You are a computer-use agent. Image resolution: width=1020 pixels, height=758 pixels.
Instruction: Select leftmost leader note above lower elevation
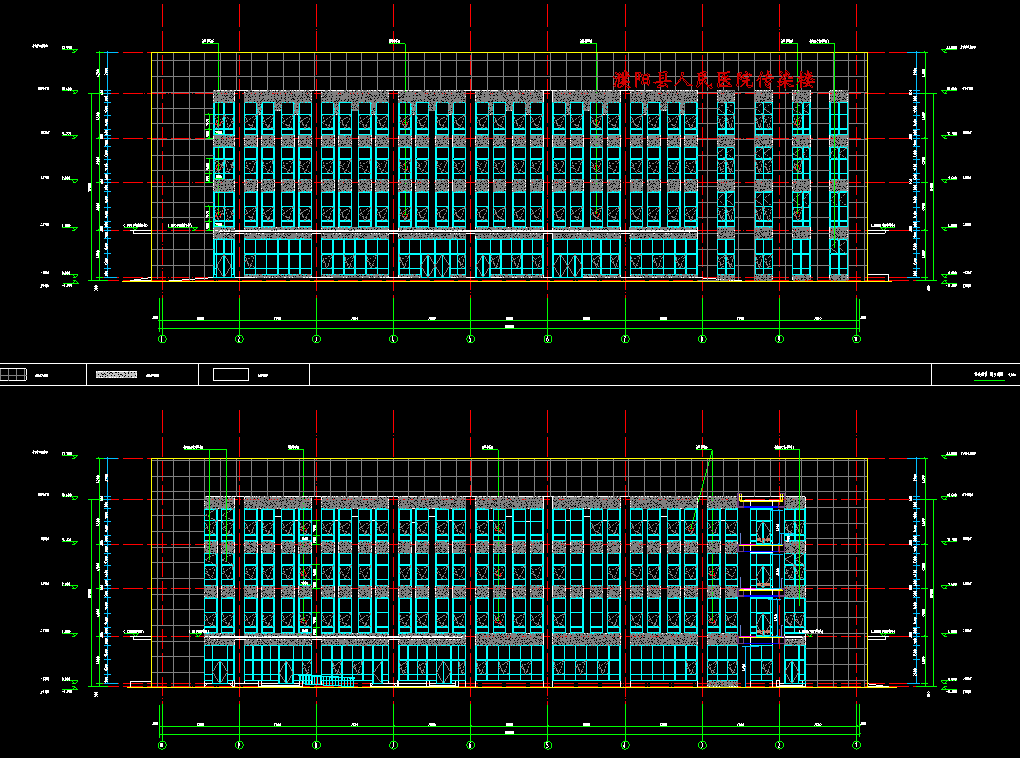coord(194,447)
